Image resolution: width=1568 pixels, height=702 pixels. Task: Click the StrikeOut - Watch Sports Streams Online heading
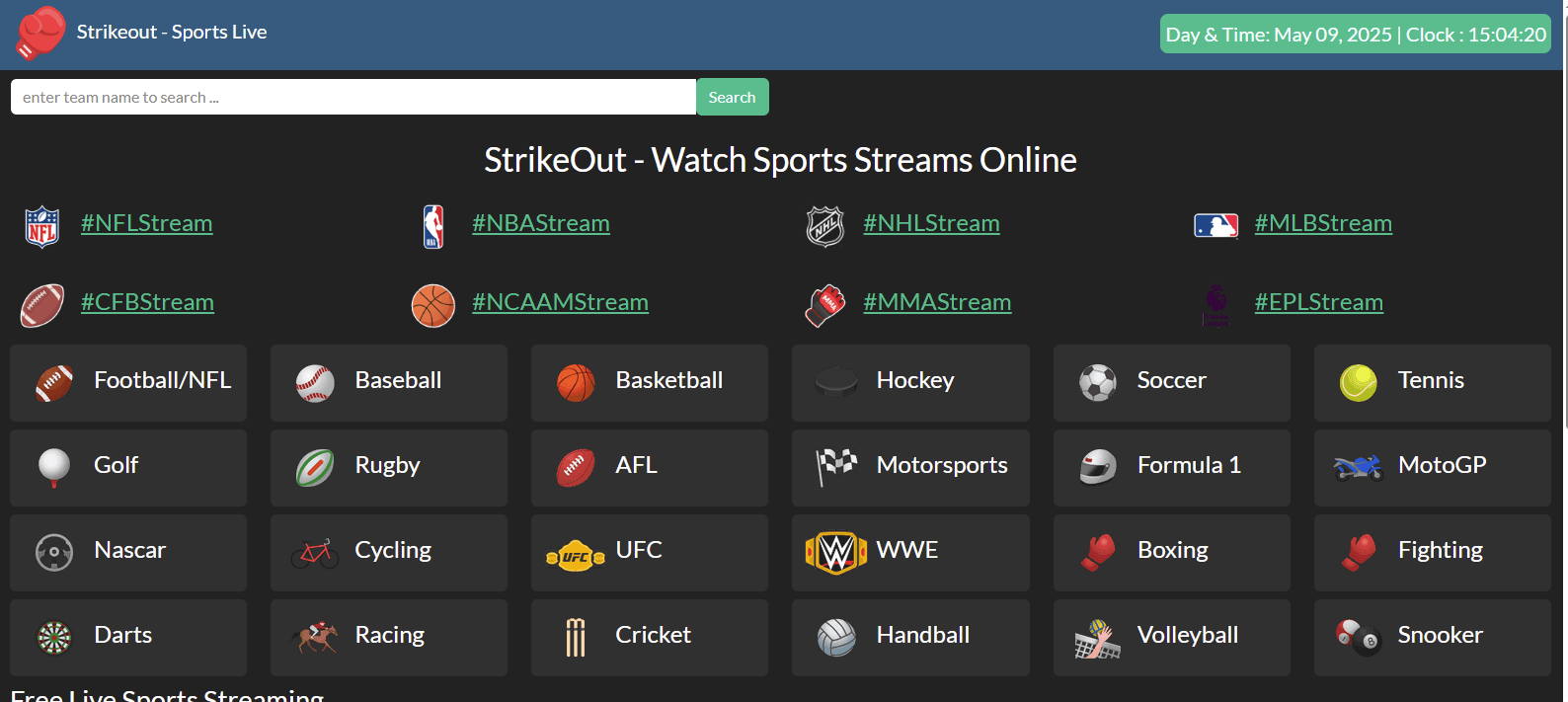(x=780, y=160)
